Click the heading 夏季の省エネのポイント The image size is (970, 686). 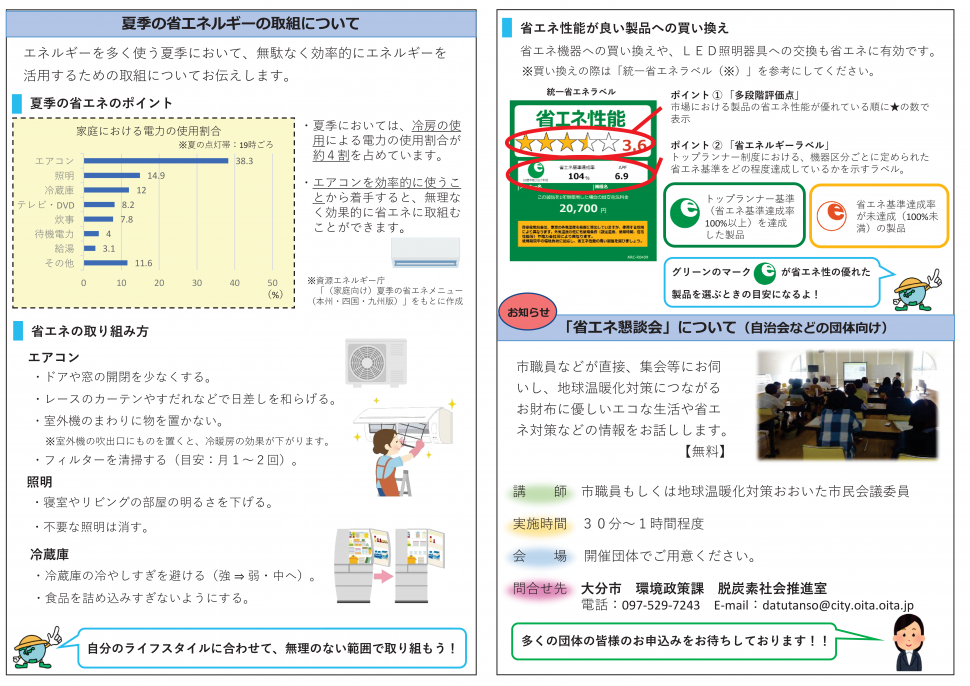click(x=101, y=103)
